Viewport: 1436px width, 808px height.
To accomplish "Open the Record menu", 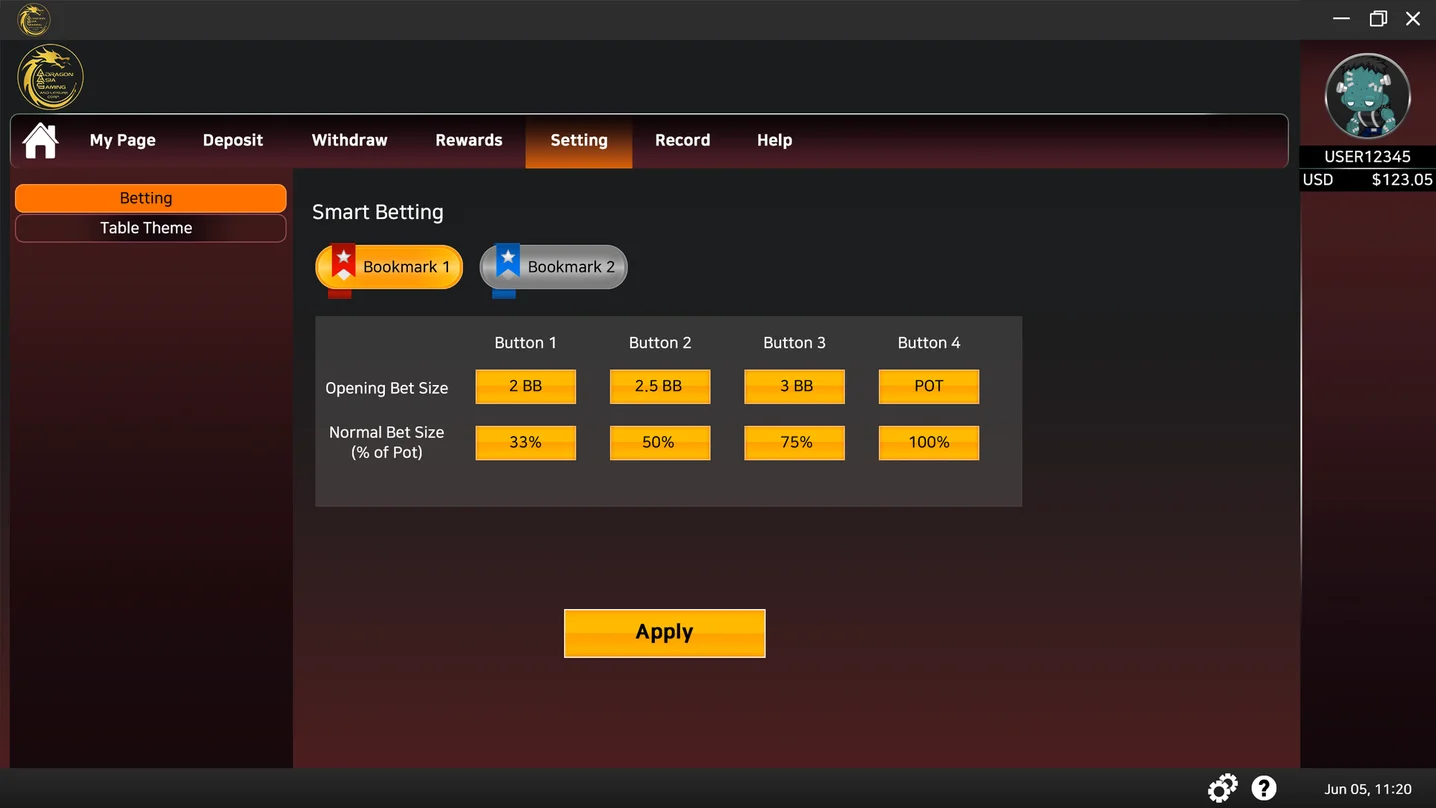I will 682,140.
